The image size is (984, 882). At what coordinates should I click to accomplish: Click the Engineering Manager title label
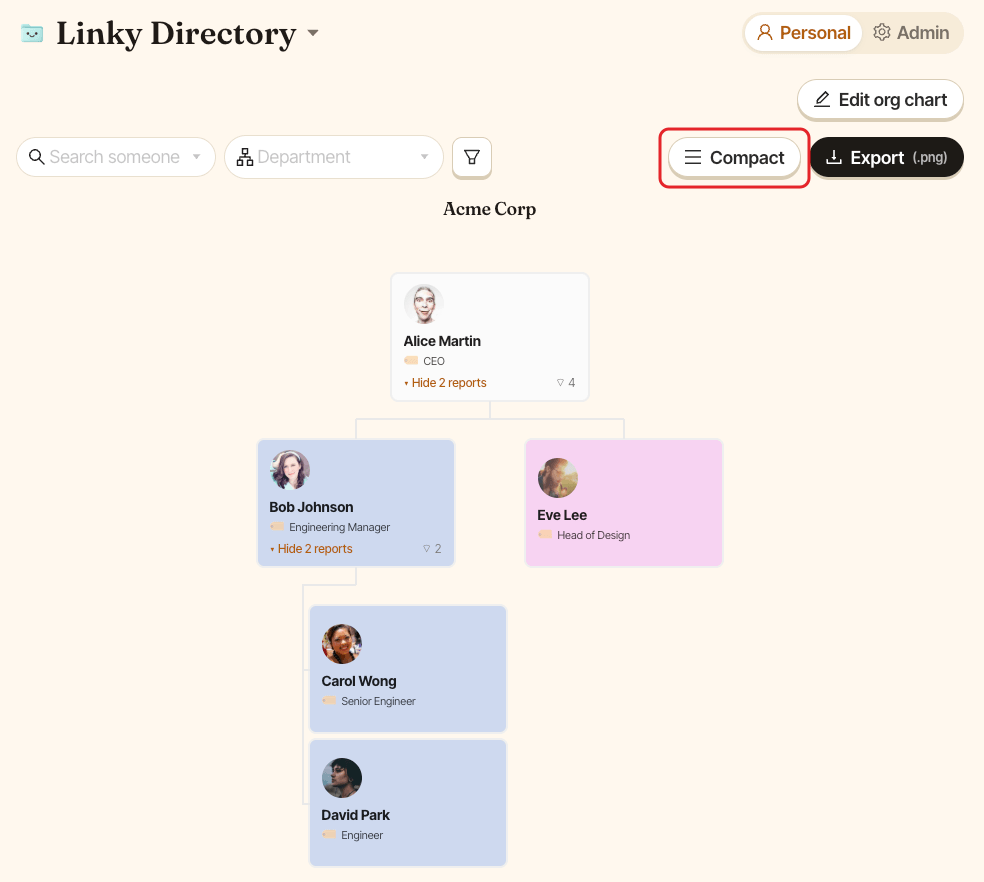point(340,527)
